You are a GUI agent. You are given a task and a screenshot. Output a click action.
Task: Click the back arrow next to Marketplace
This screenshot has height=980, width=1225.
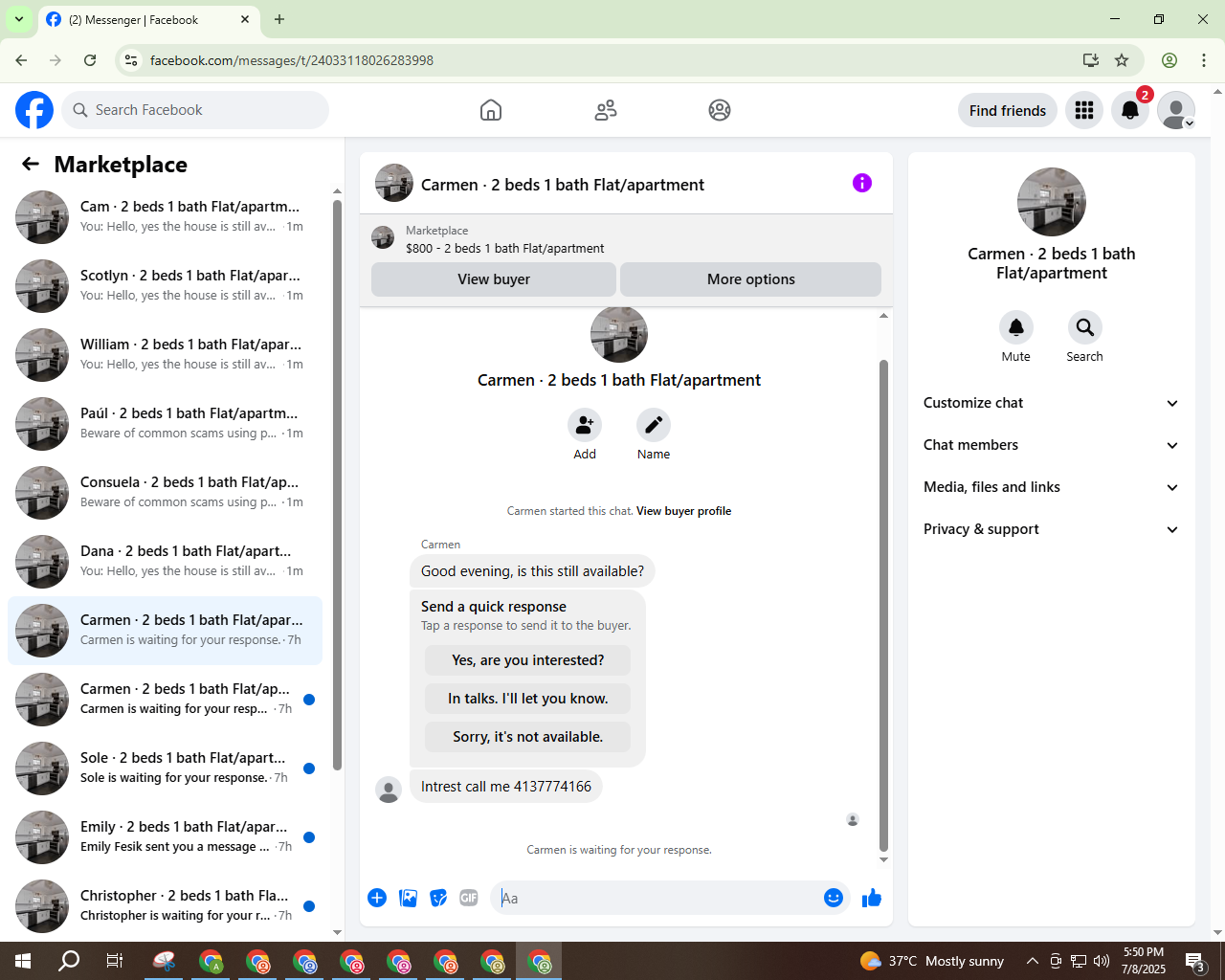[31, 165]
